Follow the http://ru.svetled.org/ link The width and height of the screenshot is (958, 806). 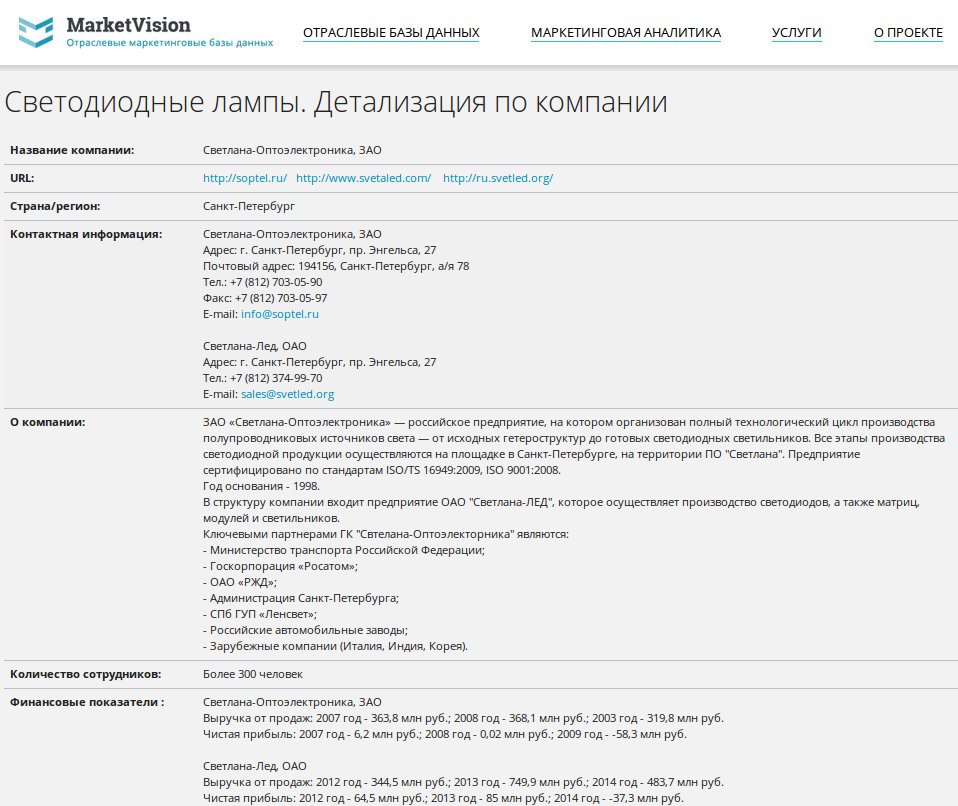point(498,178)
